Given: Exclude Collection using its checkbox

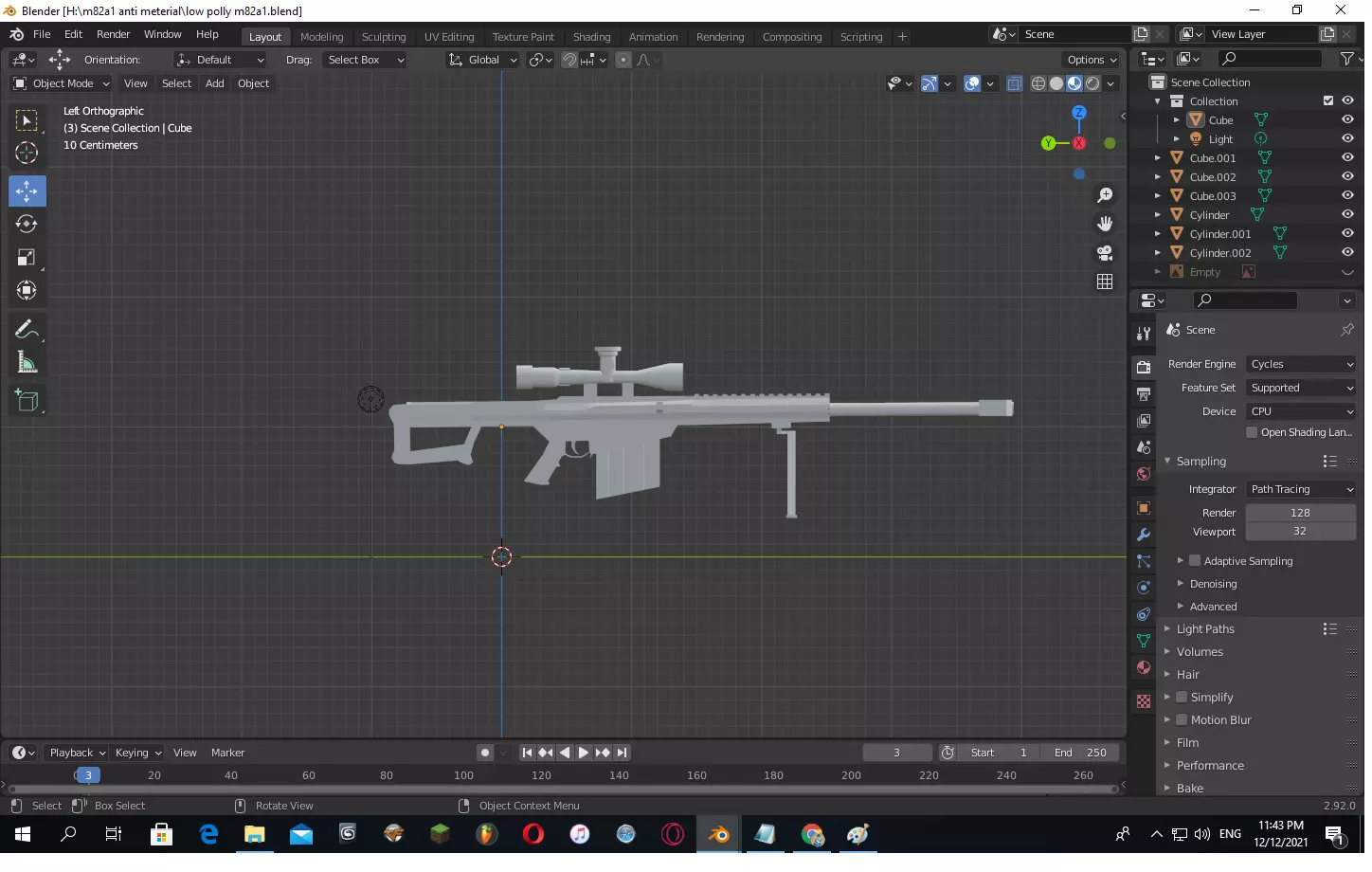Looking at the screenshot, I should (1328, 101).
